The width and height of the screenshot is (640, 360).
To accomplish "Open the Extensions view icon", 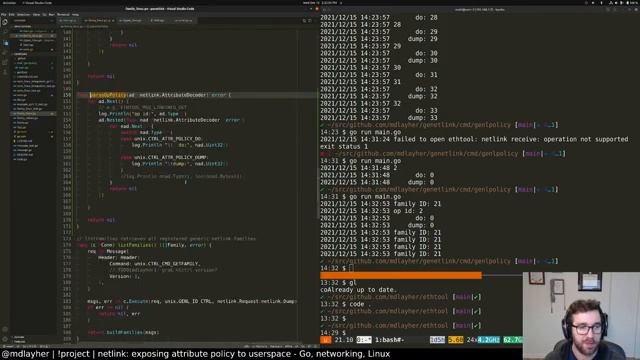I will pyautogui.click(x=5, y=62).
